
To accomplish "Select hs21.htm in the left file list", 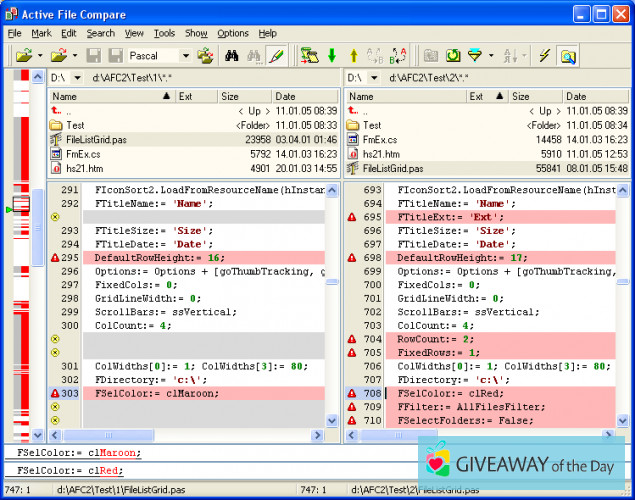I will (82, 169).
